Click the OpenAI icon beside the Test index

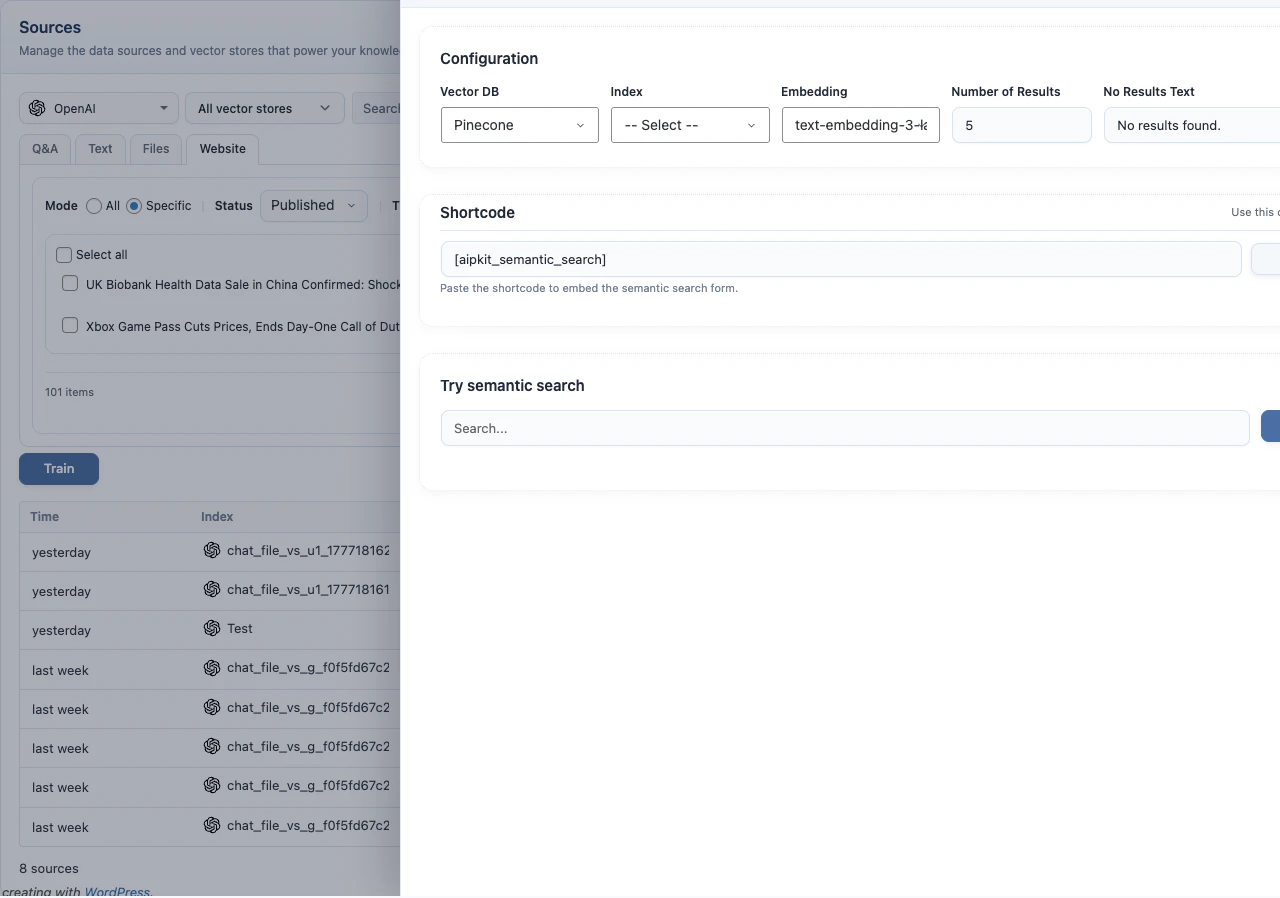pos(211,629)
